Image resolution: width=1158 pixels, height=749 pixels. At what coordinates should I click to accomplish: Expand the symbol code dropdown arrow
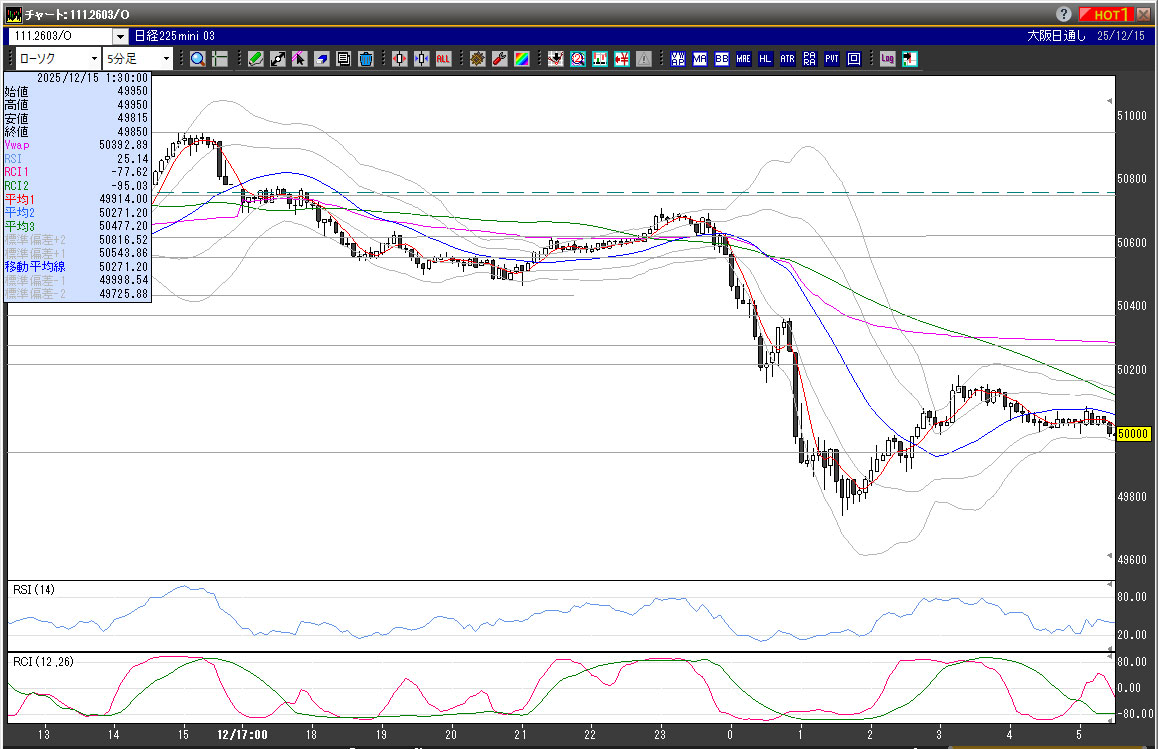pos(120,36)
